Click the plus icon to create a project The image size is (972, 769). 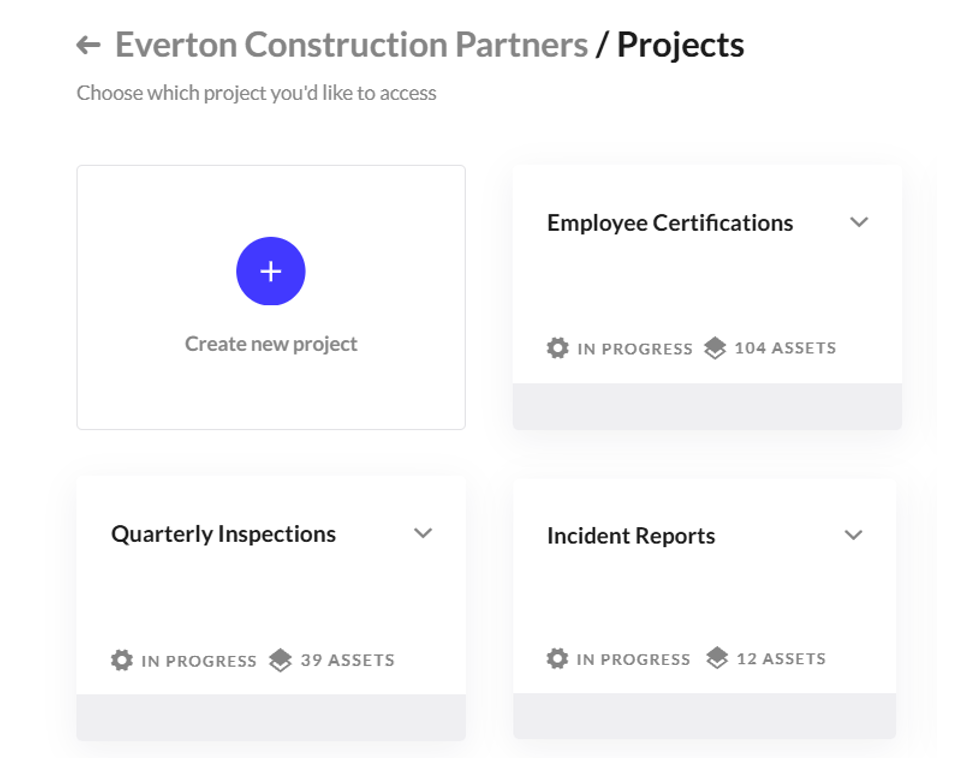coord(269,270)
